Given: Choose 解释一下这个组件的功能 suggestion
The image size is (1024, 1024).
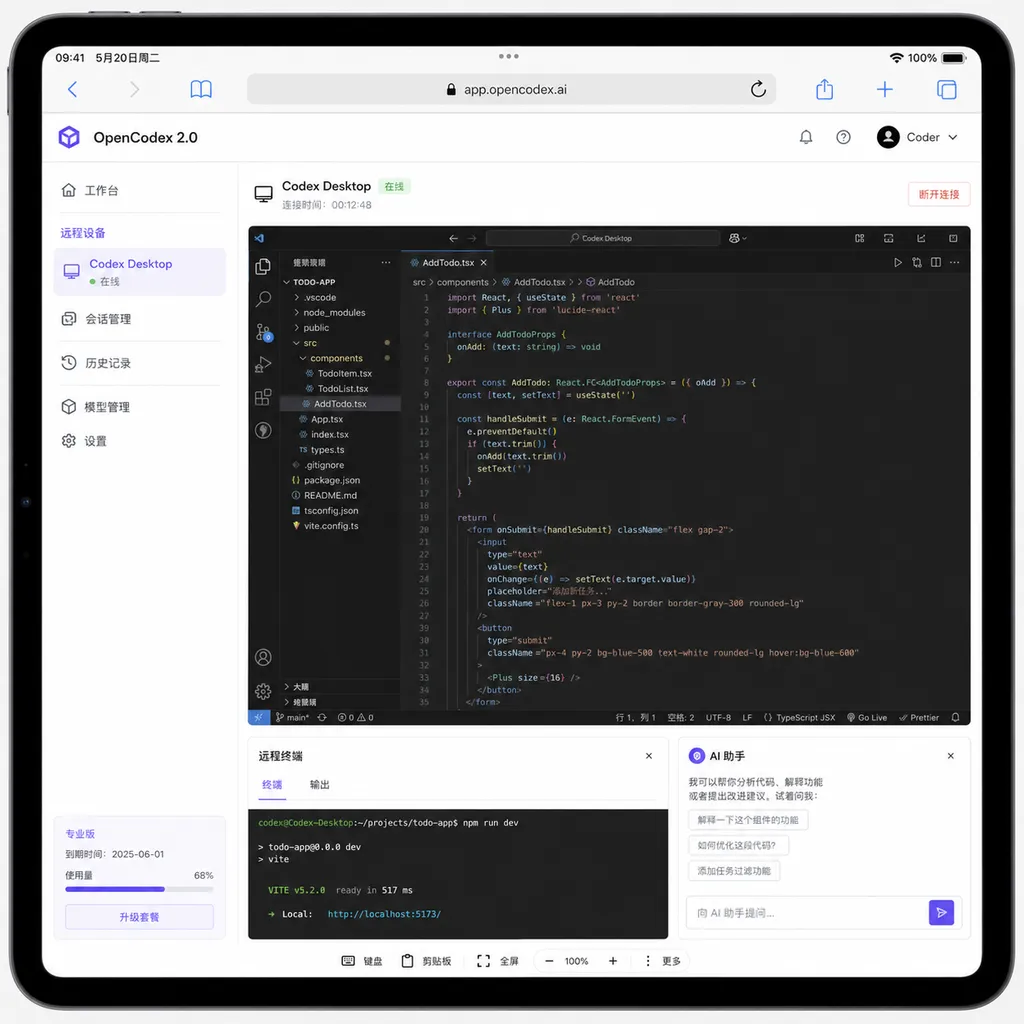Looking at the screenshot, I should [748, 820].
